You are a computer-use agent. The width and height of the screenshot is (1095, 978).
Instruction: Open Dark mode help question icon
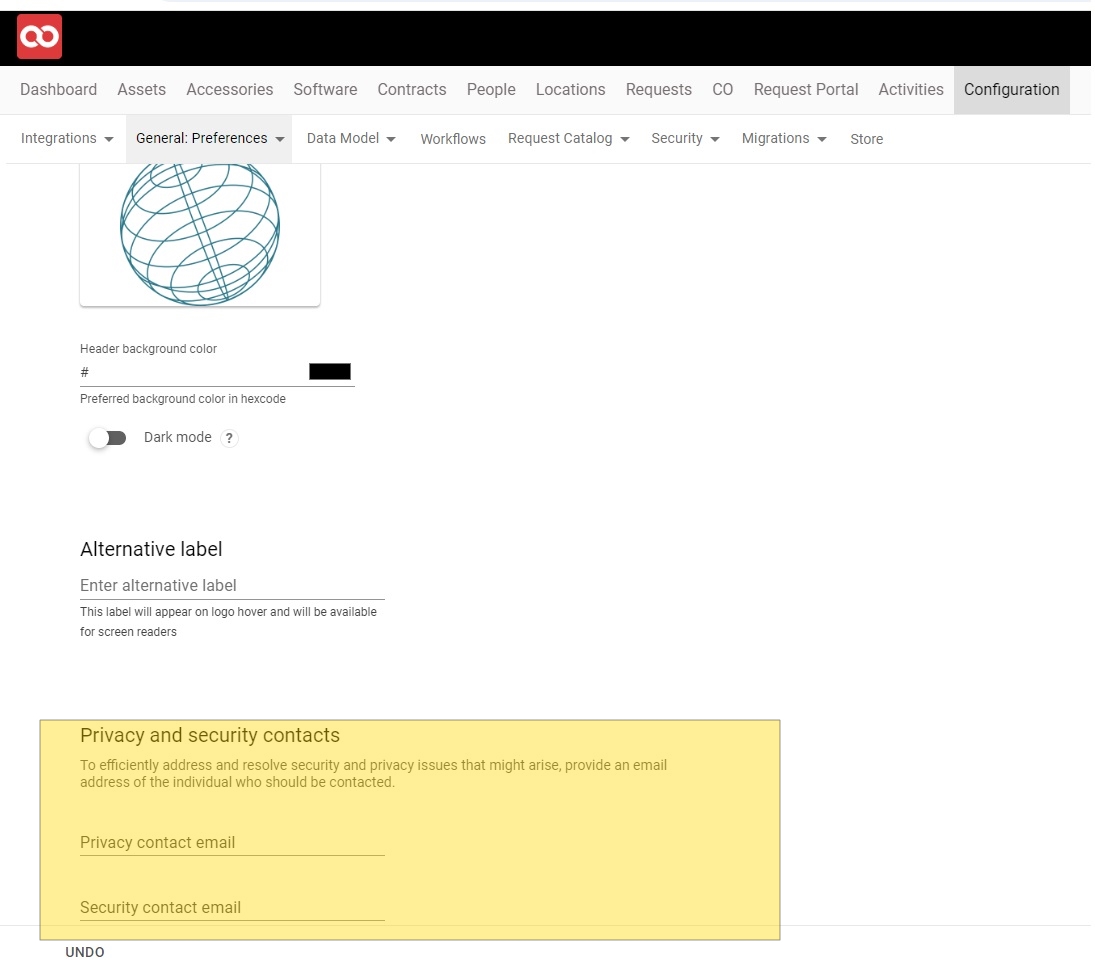pos(229,438)
